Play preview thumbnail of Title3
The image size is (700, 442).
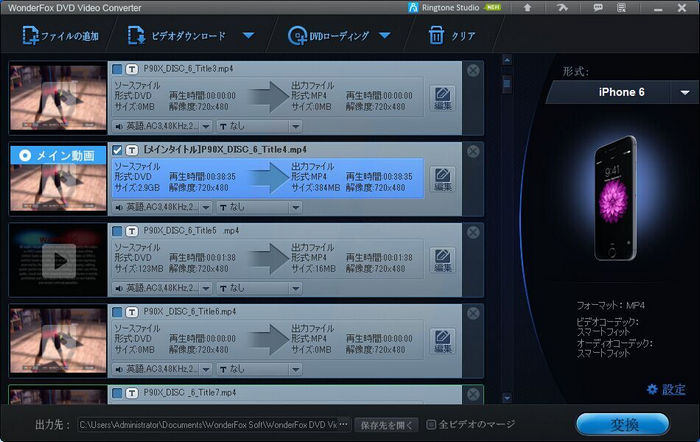tap(58, 98)
